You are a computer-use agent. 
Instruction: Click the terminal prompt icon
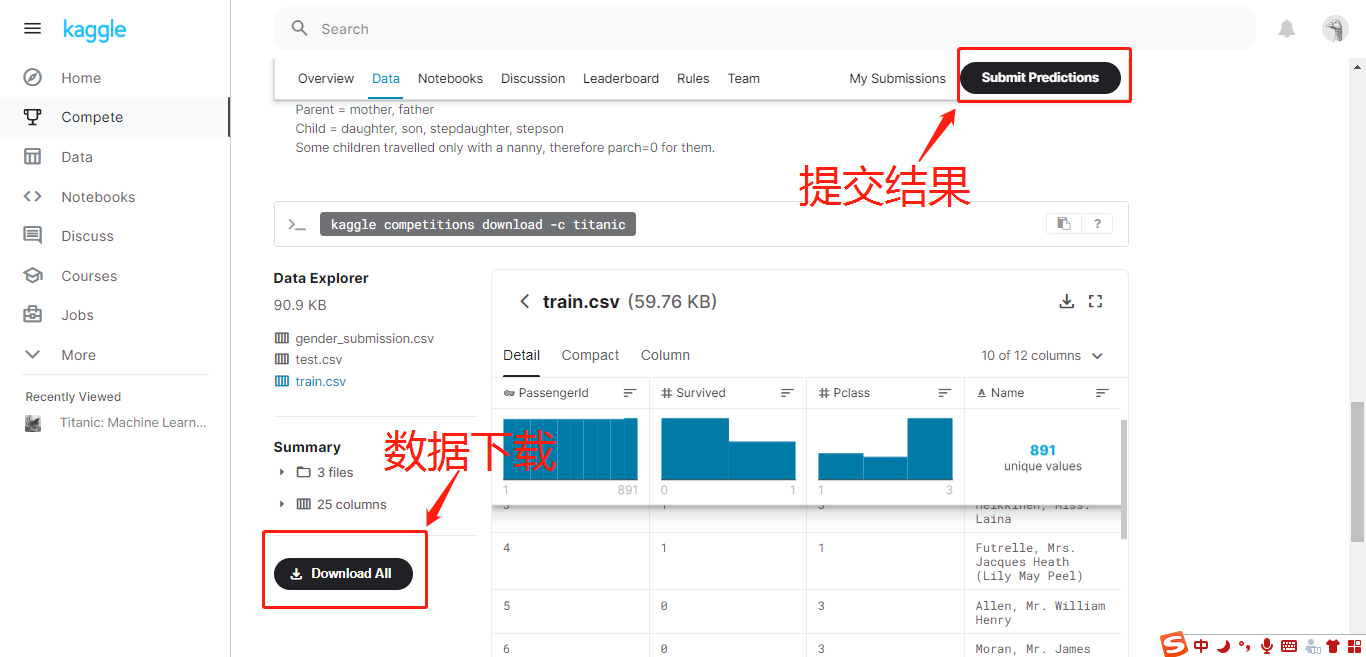click(x=296, y=224)
